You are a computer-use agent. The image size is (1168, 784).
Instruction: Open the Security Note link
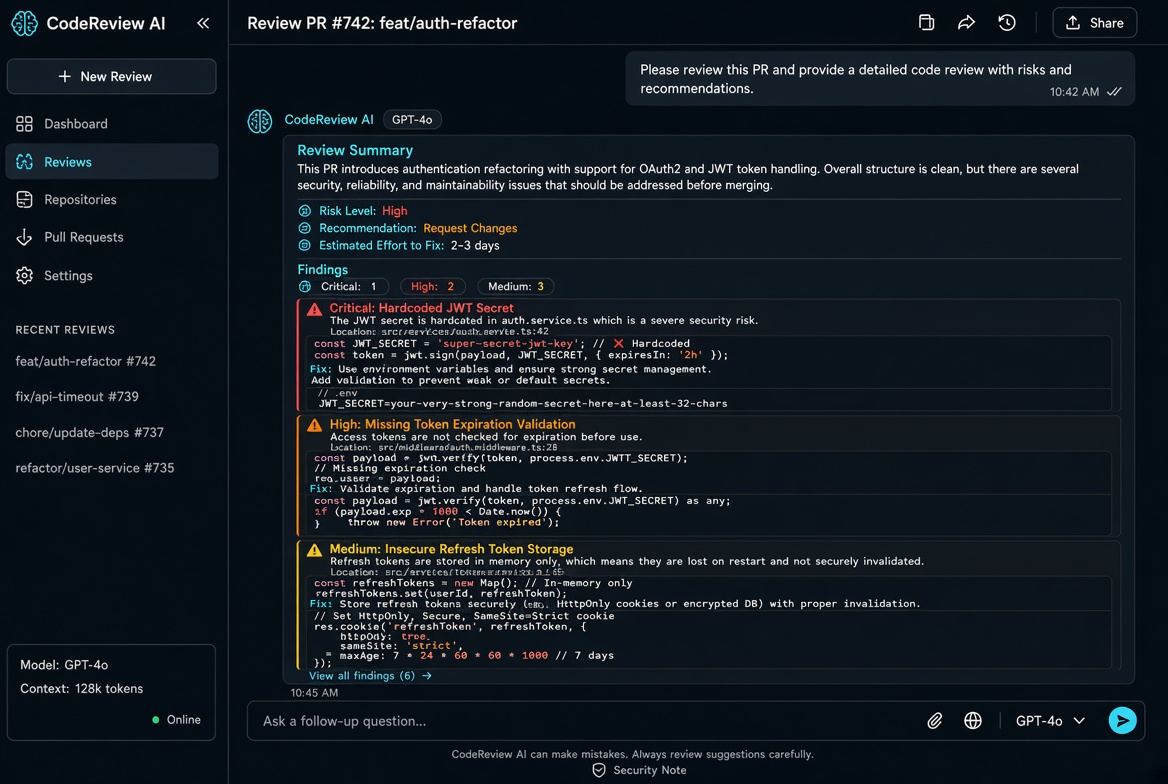pyautogui.click(x=650, y=771)
